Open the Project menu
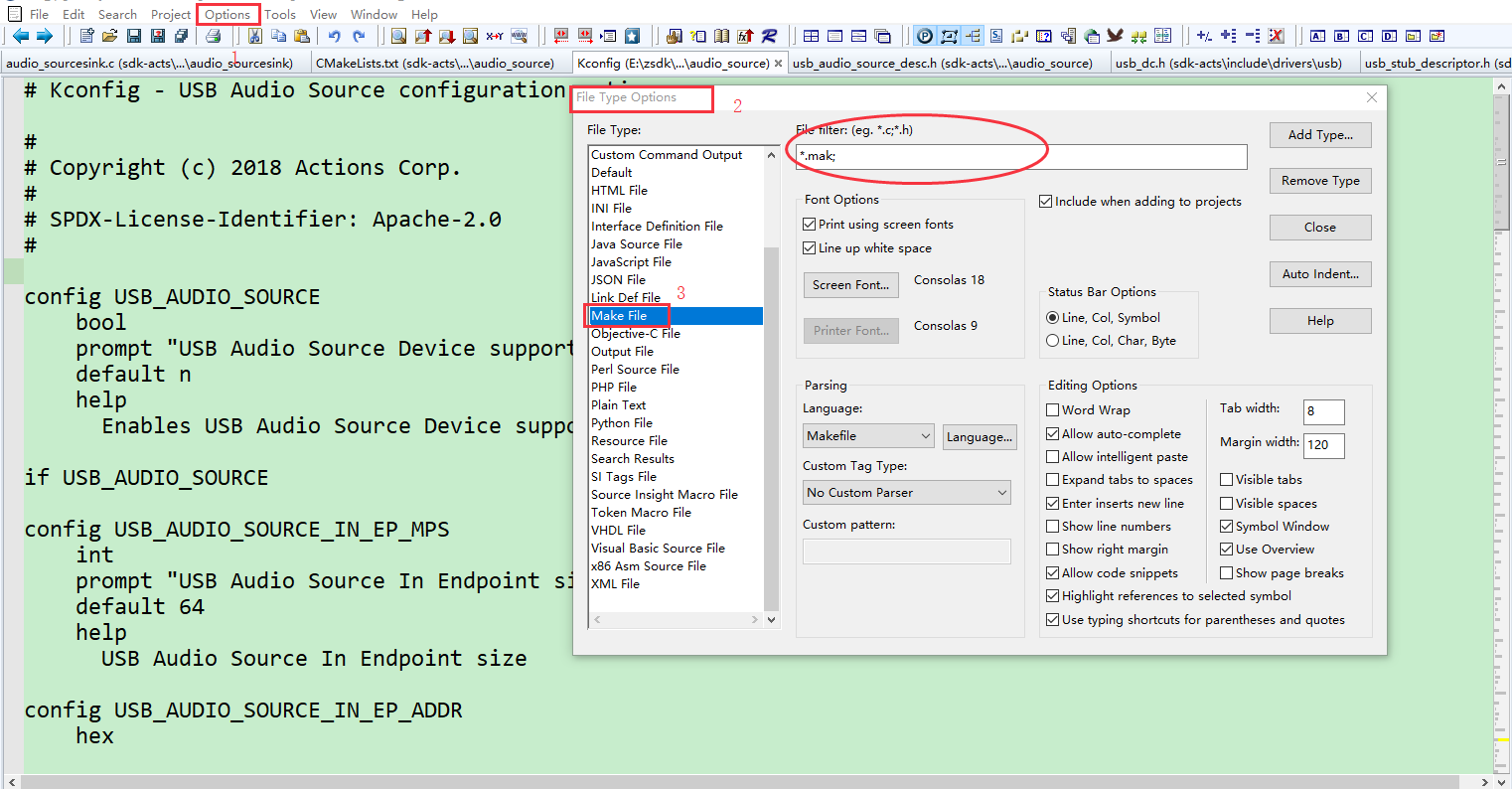This screenshot has height=789, width=1512. (170, 14)
